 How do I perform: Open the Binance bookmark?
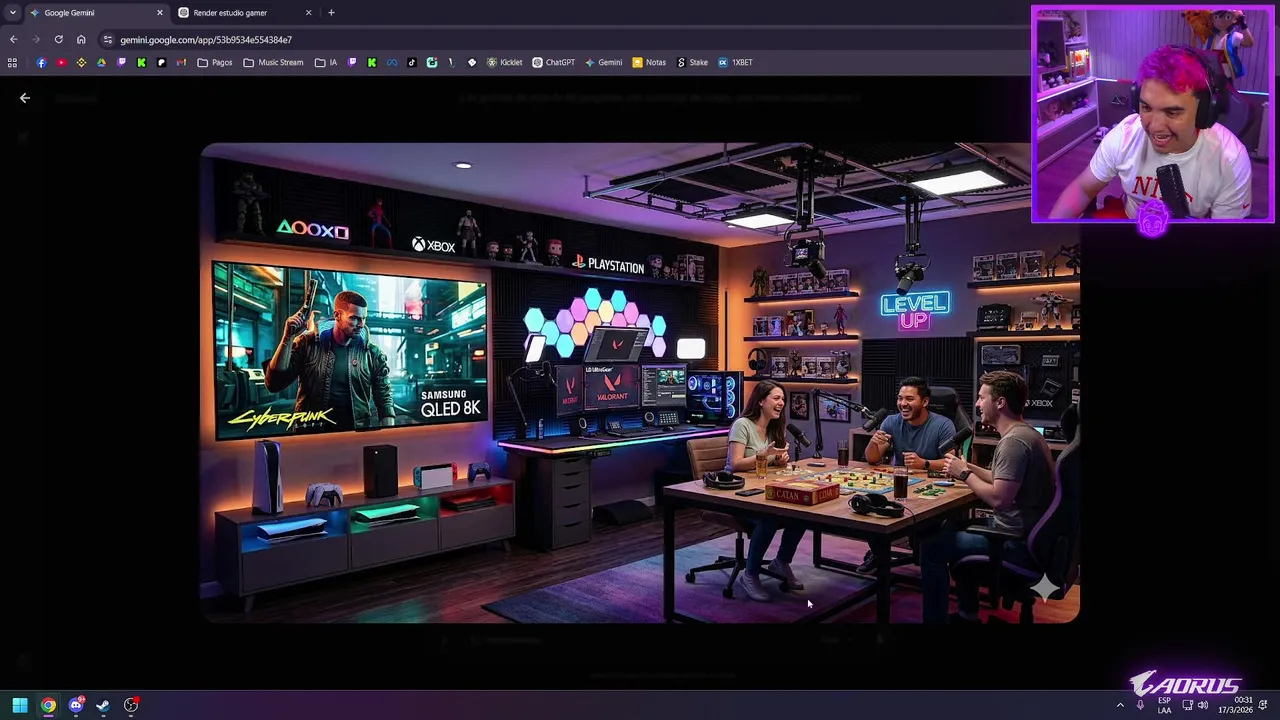[x=81, y=62]
